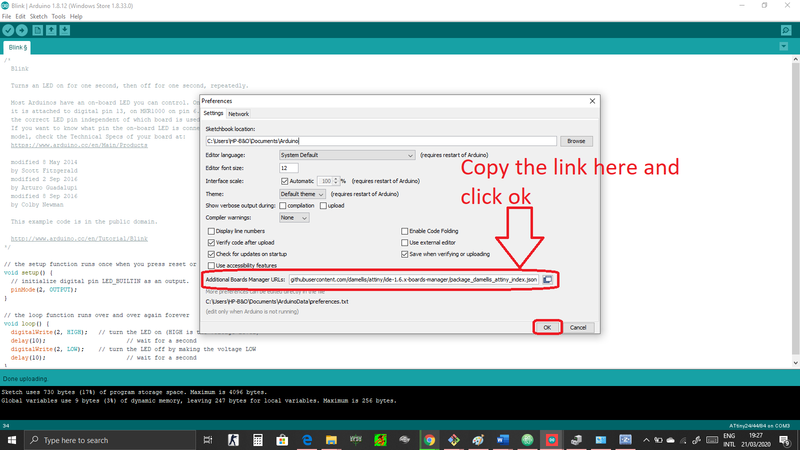This screenshot has height=450, width=800.
Task: Enable Display line numbers
Action: click(x=211, y=231)
